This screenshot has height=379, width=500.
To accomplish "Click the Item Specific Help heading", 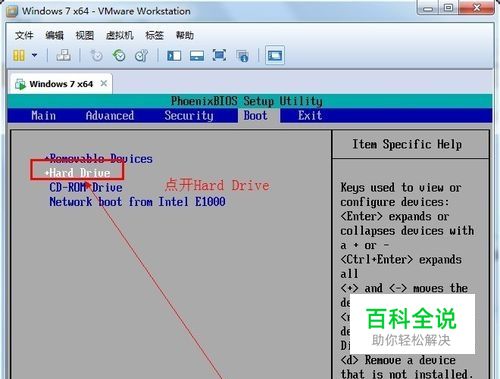I will 407,144.
